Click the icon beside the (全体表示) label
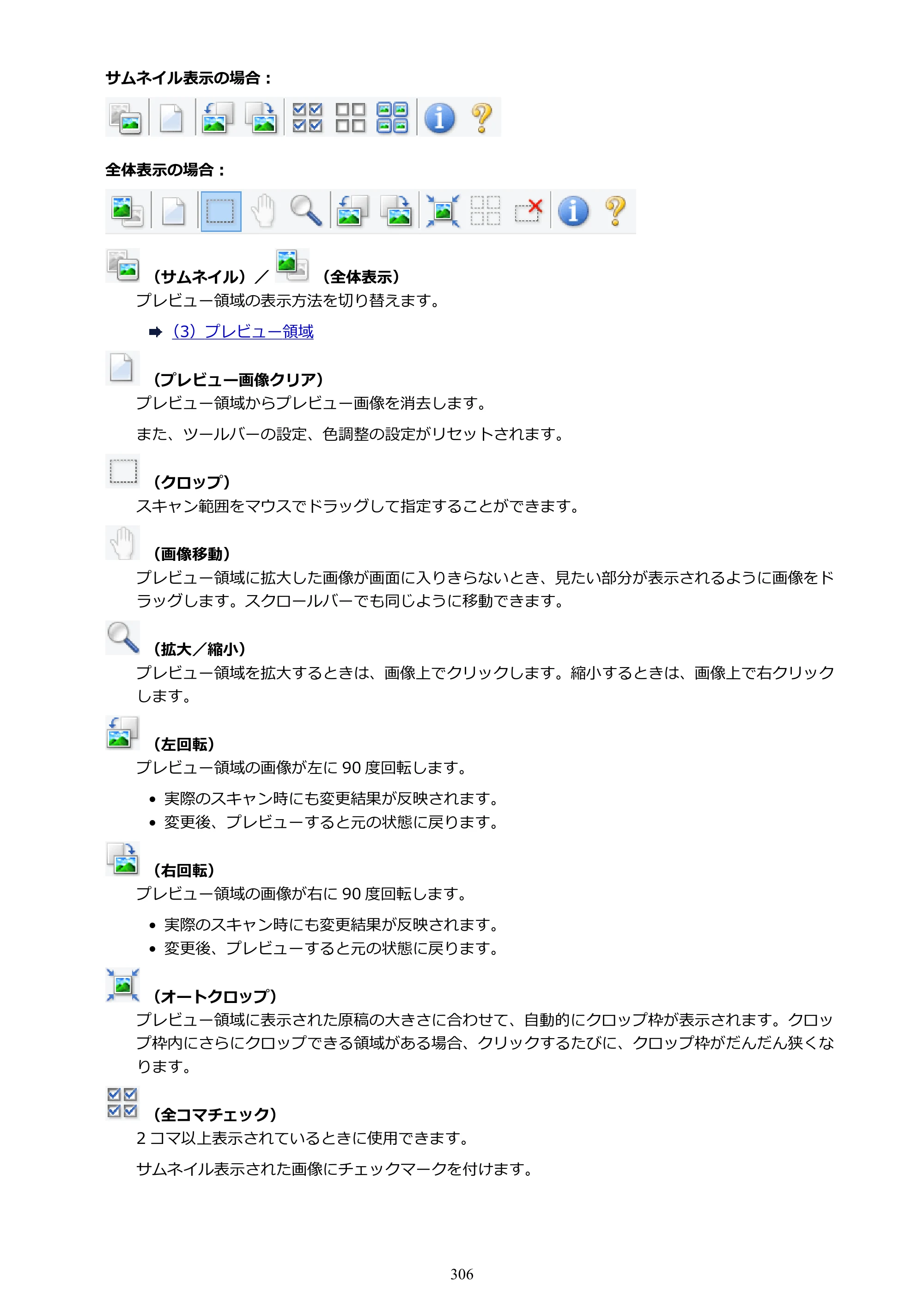This screenshot has width=924, height=1307. pyautogui.click(x=292, y=265)
